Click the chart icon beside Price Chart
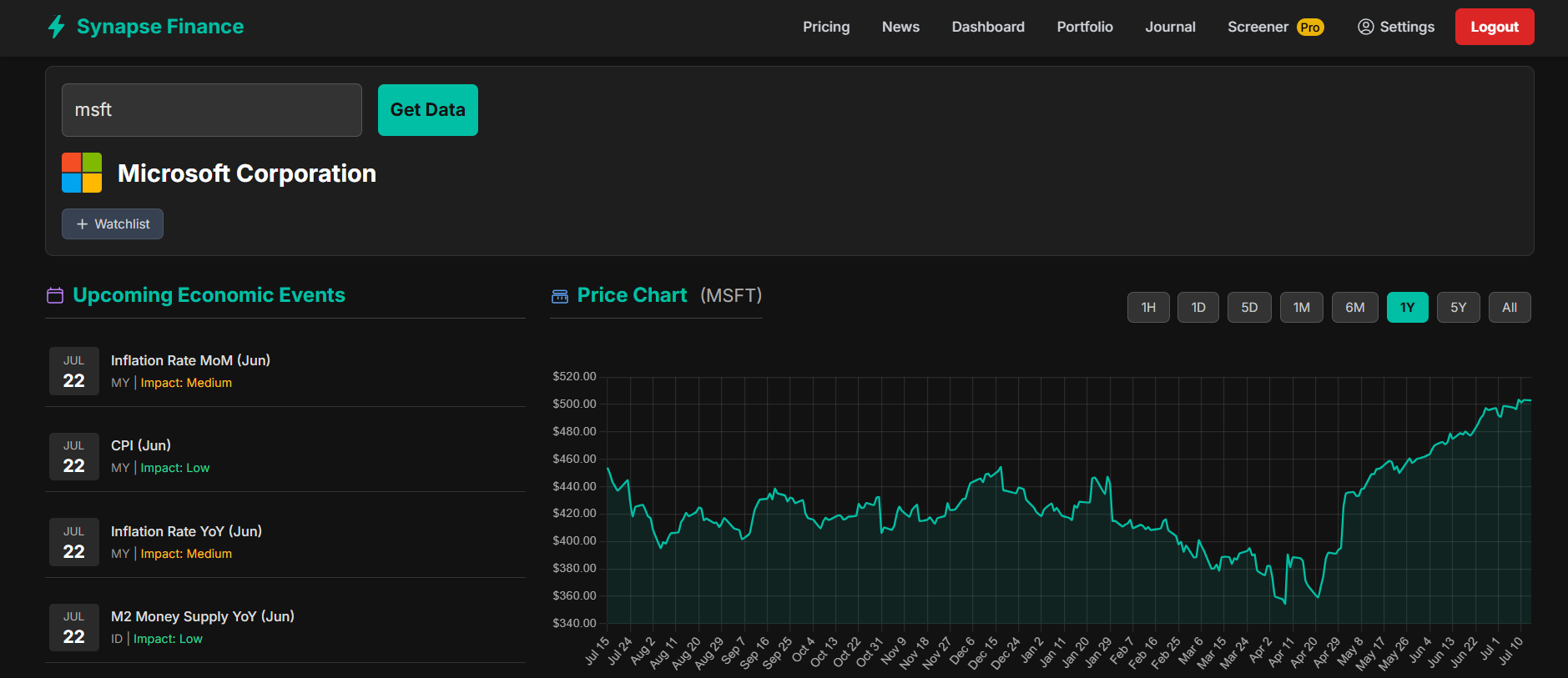 [x=560, y=296]
